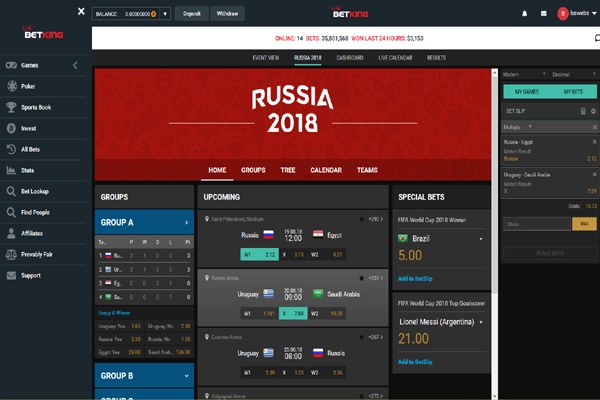The image size is (600, 400).
Task: Click the Place Bets button
Action: pos(550,253)
